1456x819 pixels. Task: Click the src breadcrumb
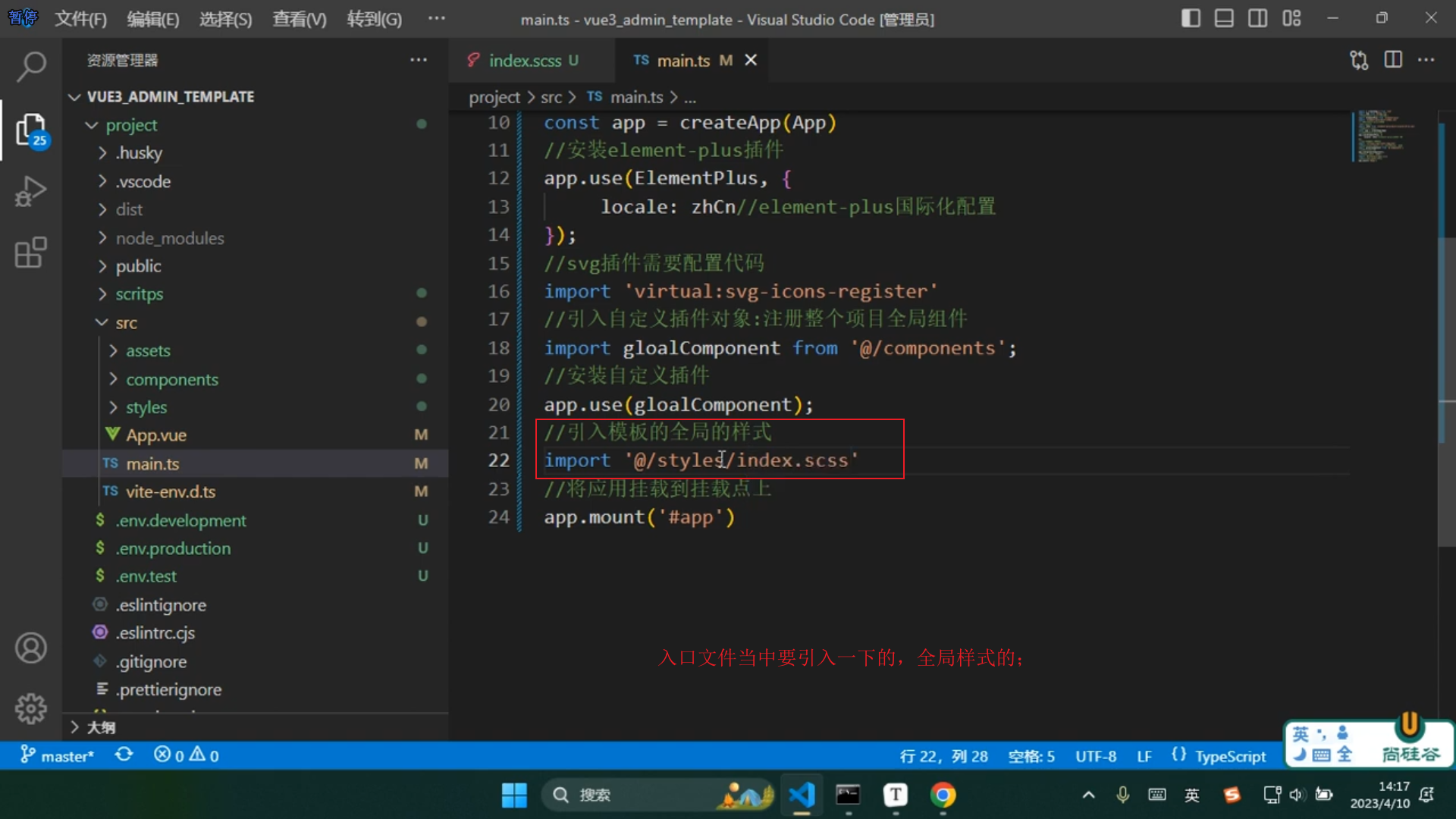(x=551, y=97)
